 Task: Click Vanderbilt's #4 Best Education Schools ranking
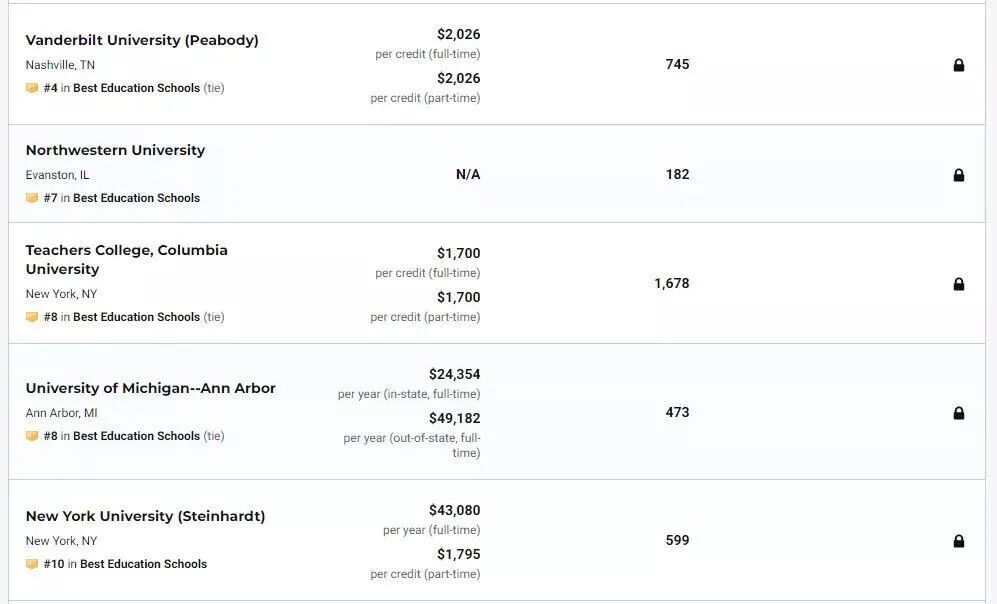(136, 88)
